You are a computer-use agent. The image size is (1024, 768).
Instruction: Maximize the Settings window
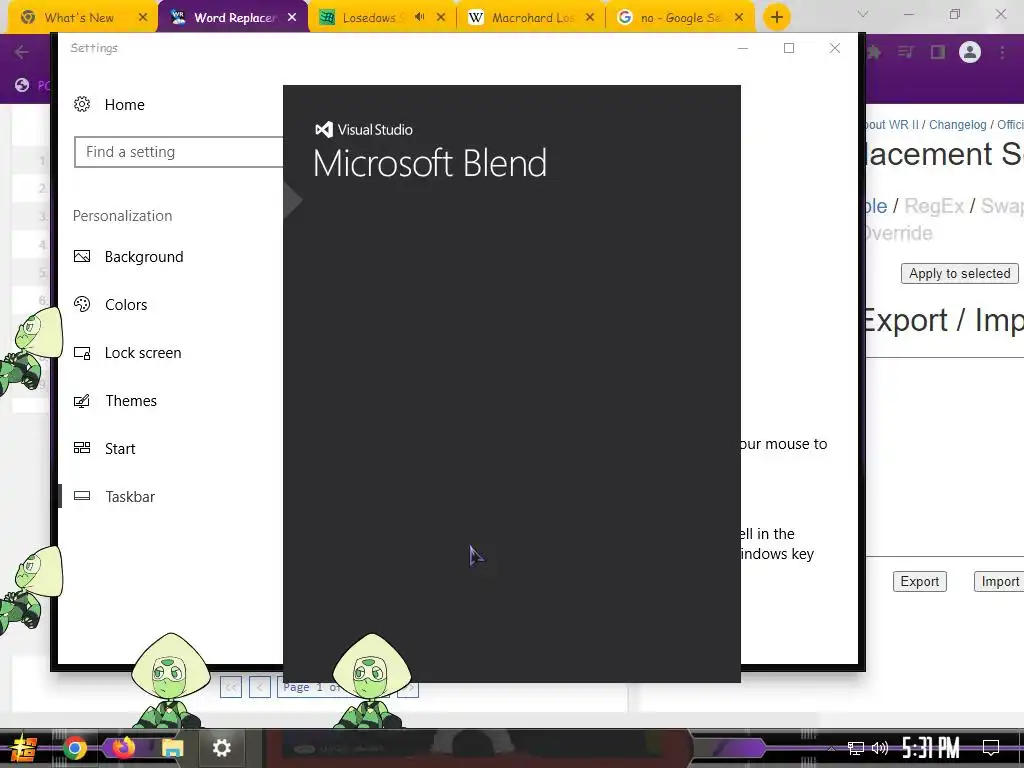(x=789, y=48)
